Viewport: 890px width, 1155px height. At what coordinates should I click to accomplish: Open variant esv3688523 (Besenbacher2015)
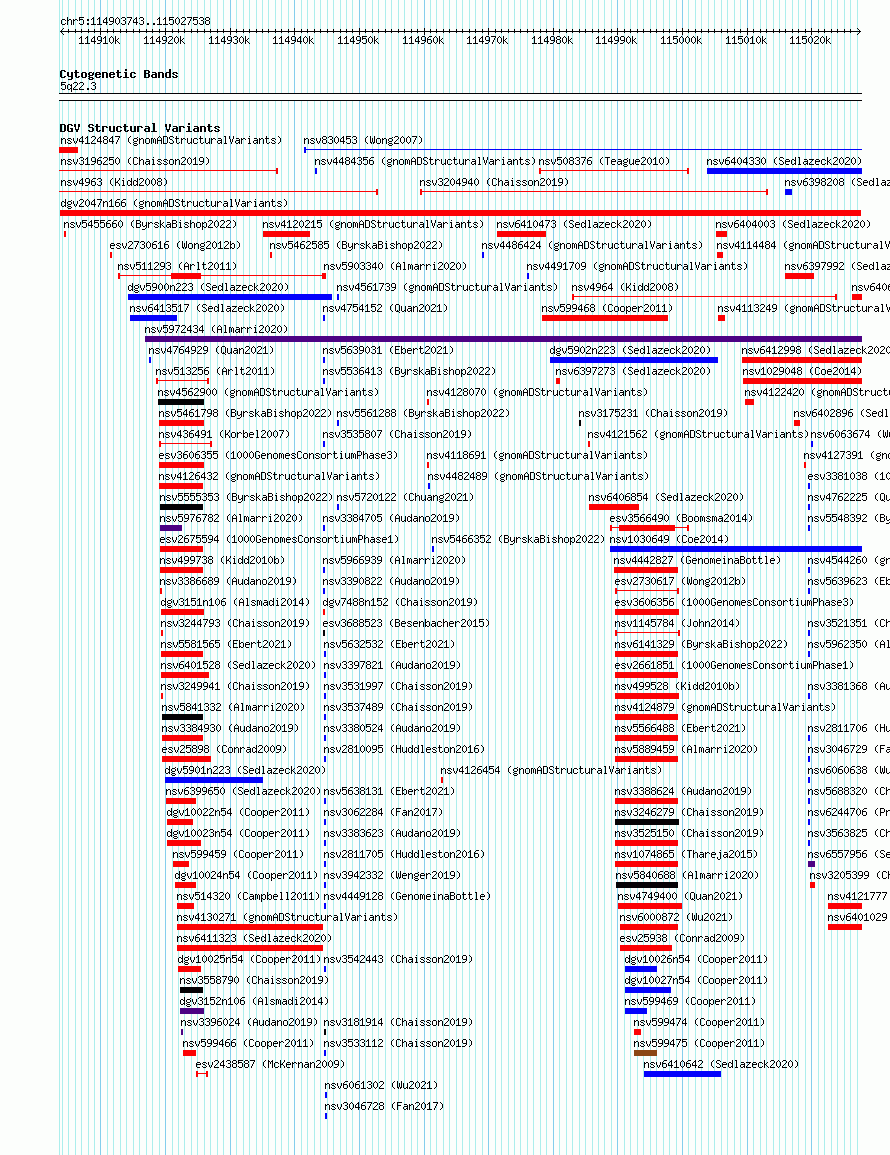[x=407, y=622]
